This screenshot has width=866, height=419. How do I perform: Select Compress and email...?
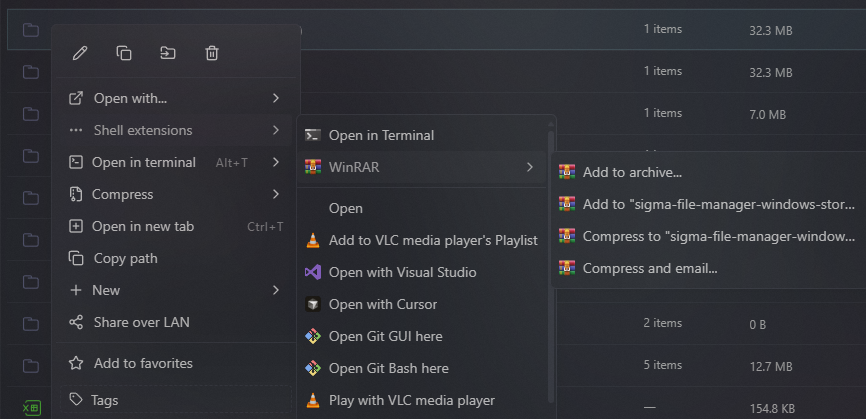(x=710, y=268)
